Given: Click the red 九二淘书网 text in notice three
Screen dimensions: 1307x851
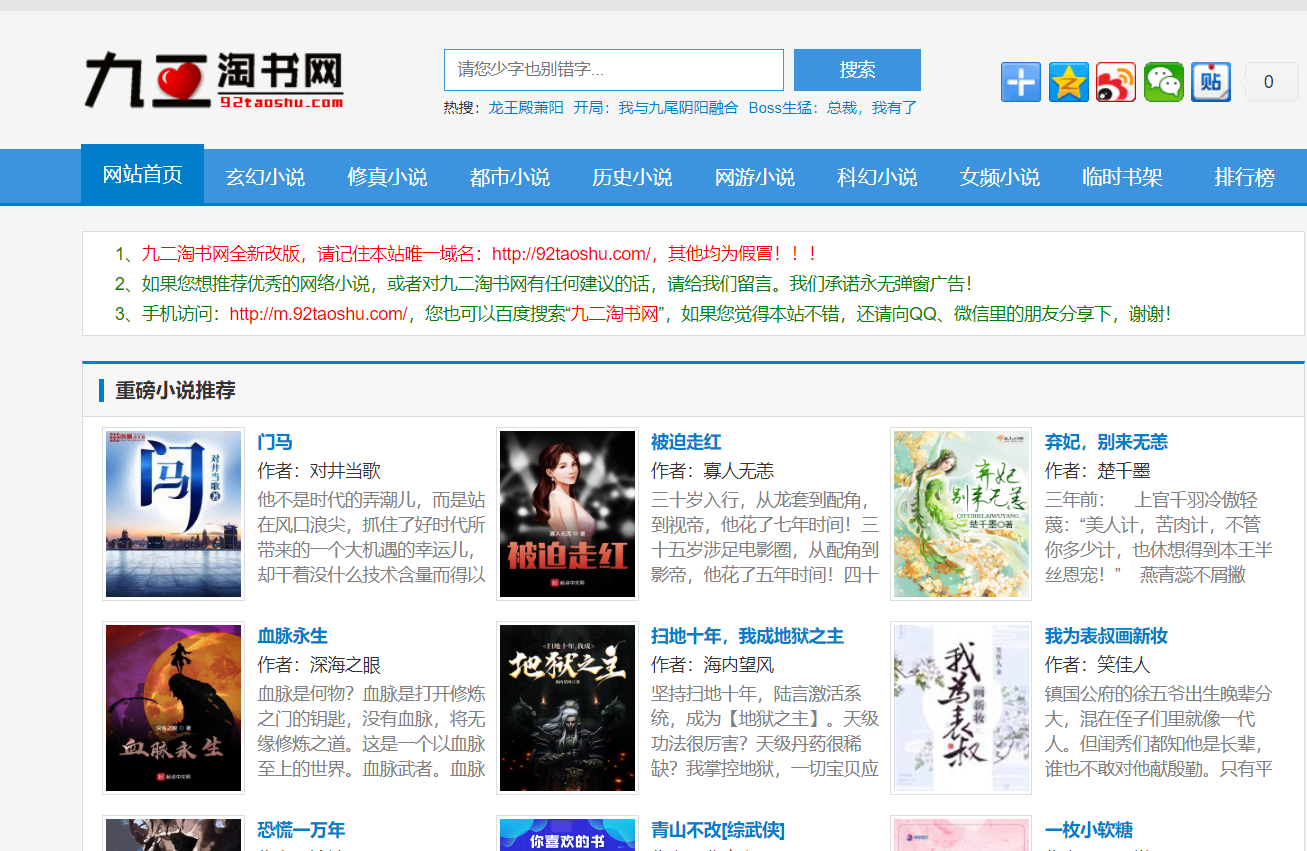Looking at the screenshot, I should pyautogui.click(x=616, y=314).
